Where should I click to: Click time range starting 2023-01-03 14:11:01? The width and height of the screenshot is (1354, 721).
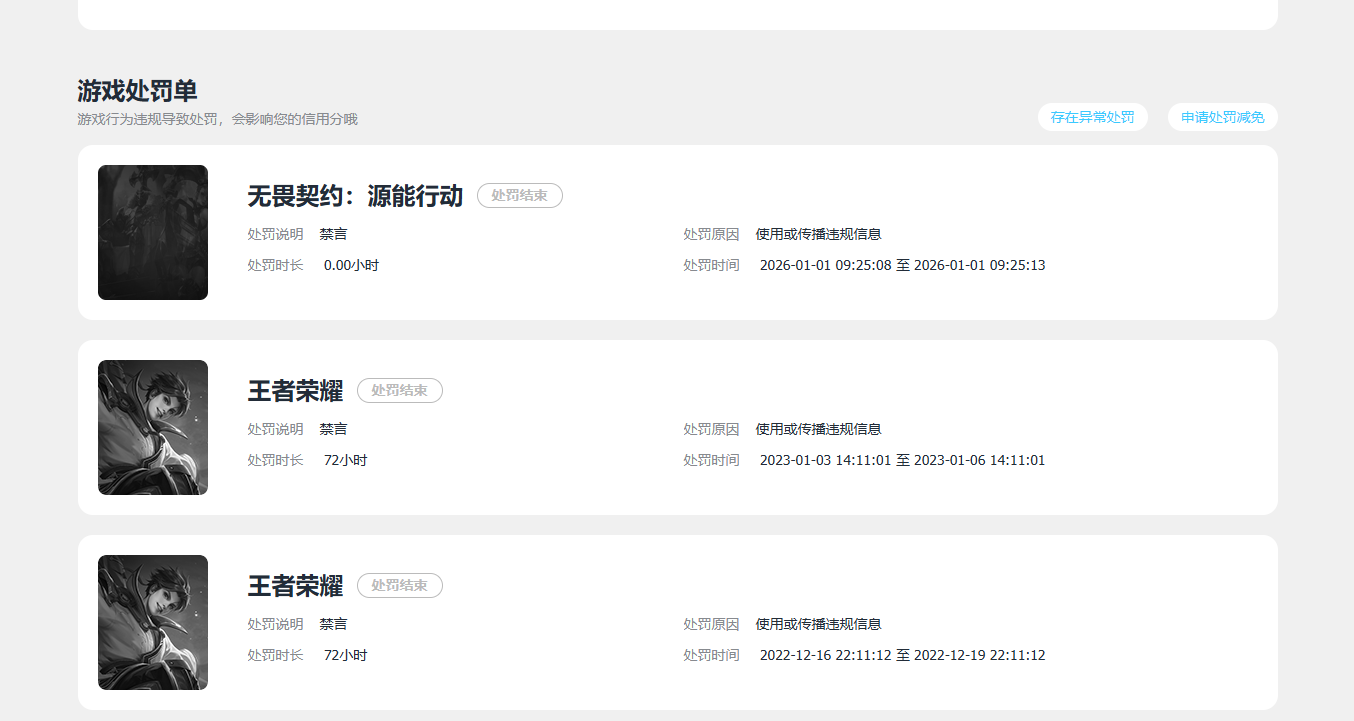pos(903,460)
